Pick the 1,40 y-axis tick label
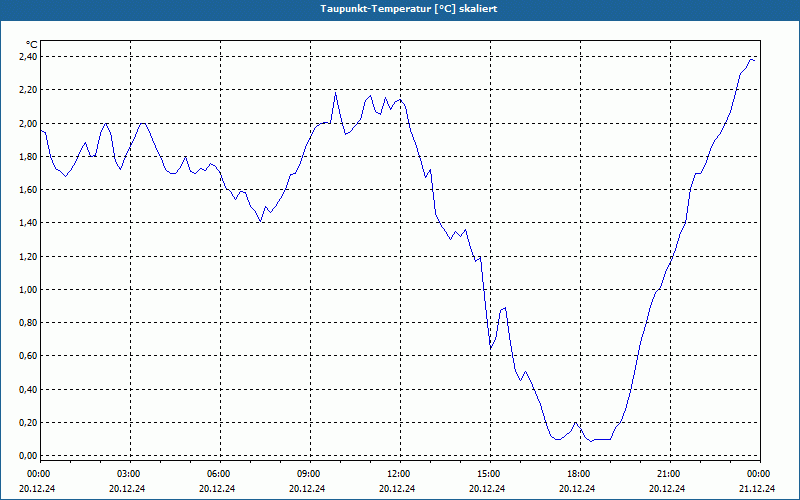 coord(28,223)
